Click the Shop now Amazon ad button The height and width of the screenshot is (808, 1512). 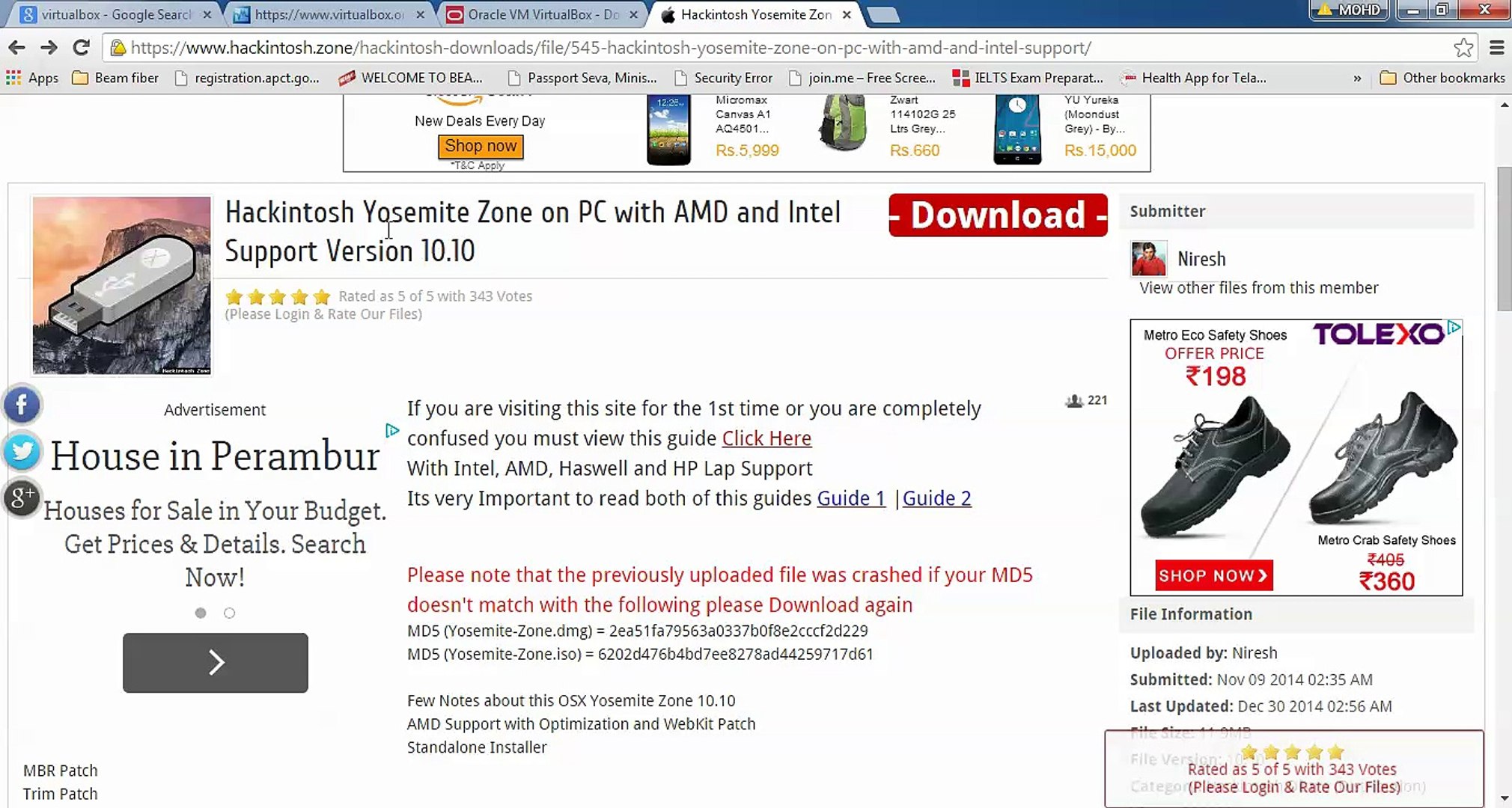481,146
